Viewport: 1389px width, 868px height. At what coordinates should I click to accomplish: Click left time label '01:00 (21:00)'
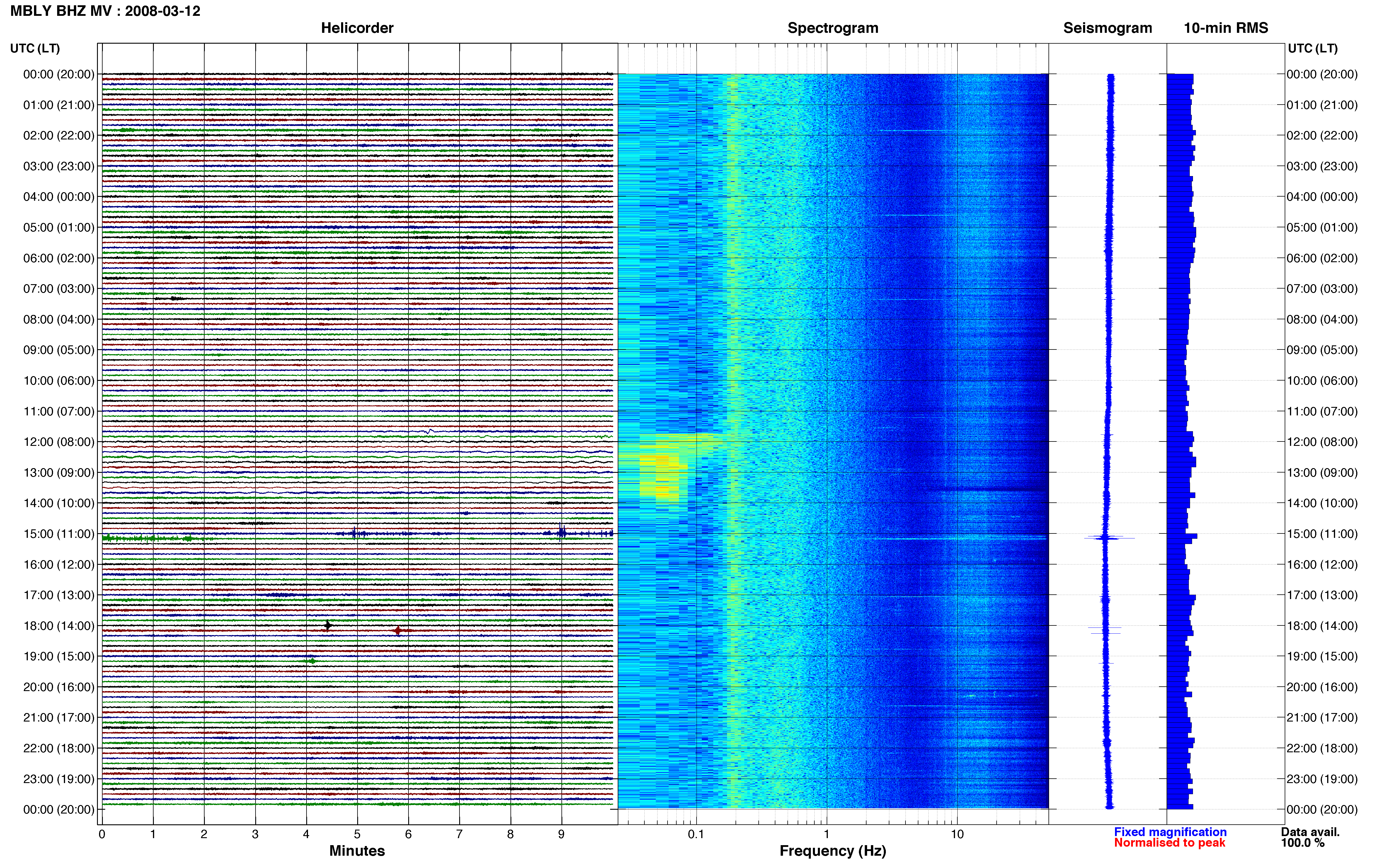pos(59,105)
